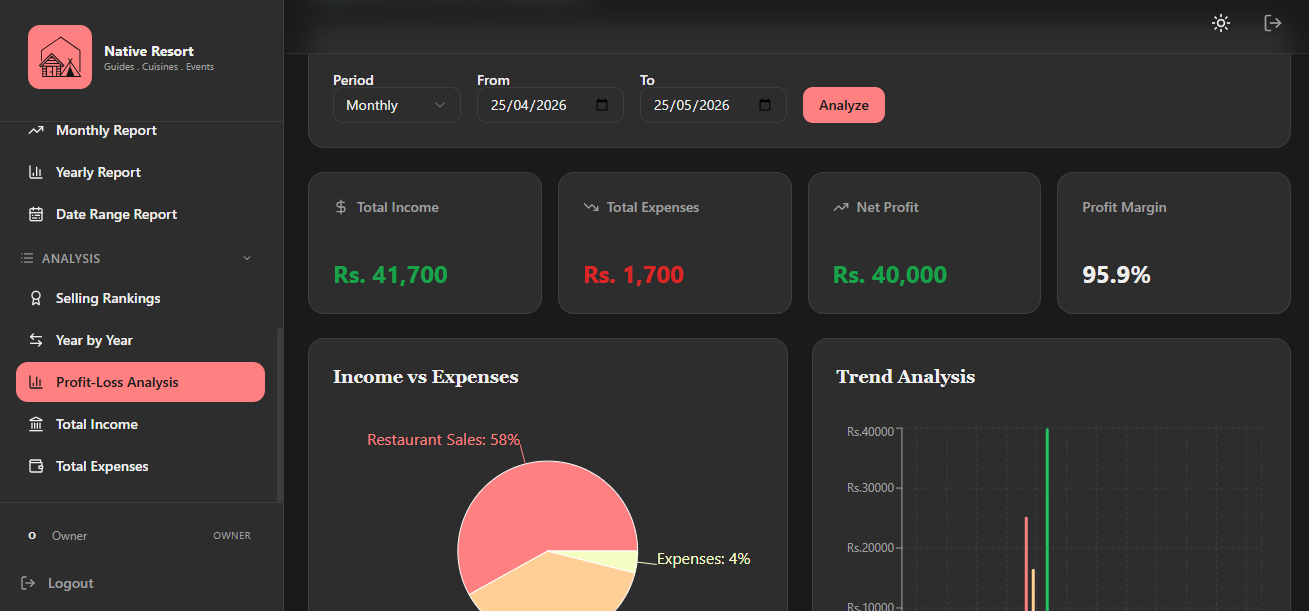Click the Native Resort cabin logo
The width and height of the screenshot is (1309, 611).
tap(60, 57)
